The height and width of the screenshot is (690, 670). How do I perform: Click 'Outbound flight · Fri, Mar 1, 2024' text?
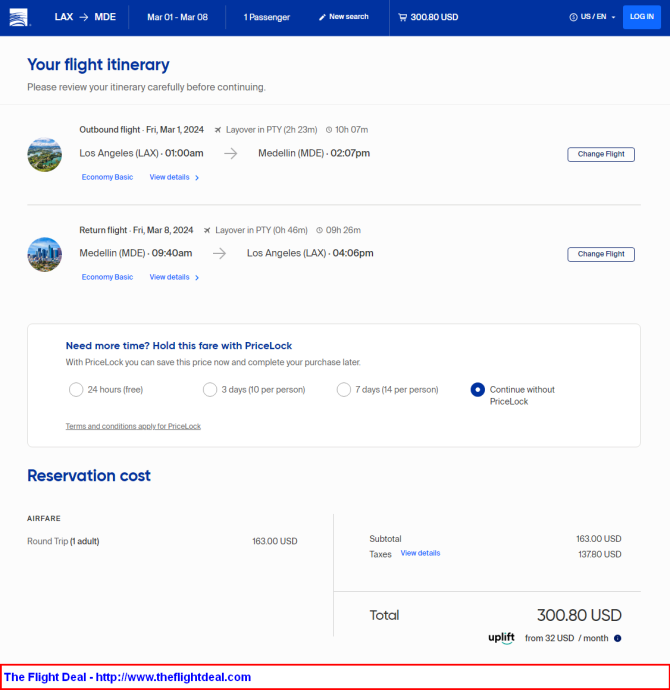[x=141, y=130]
